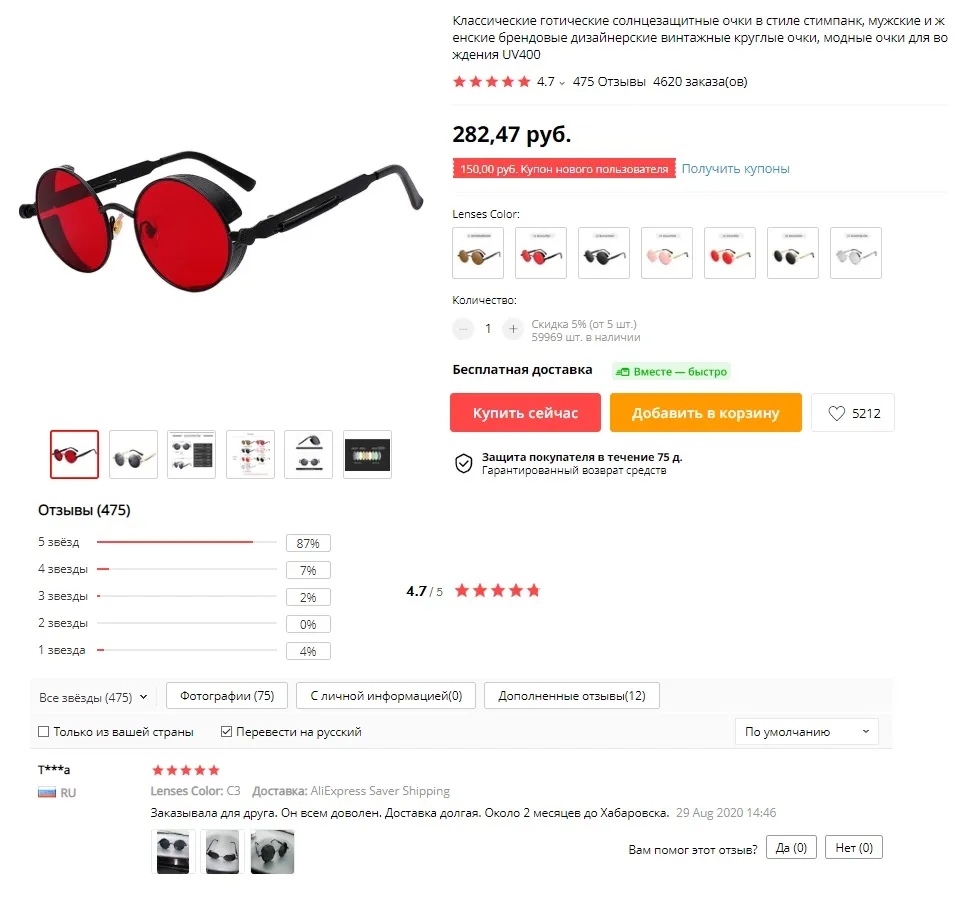Image resolution: width=966 pixels, height=900 pixels.
Task: Click the 'Купить сейчас' button
Action: 526,413
